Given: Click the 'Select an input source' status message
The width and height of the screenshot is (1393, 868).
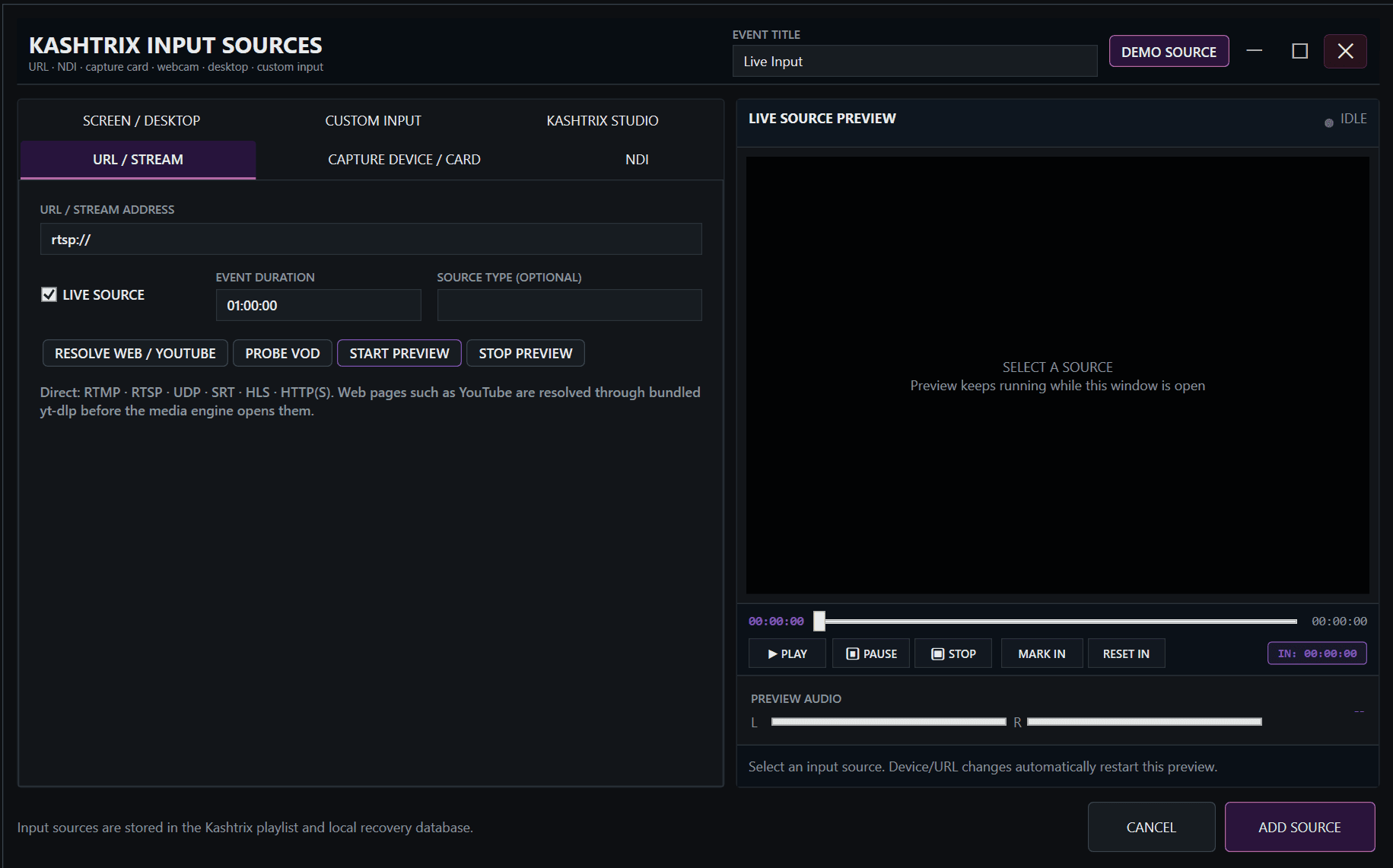Looking at the screenshot, I should pos(982,767).
